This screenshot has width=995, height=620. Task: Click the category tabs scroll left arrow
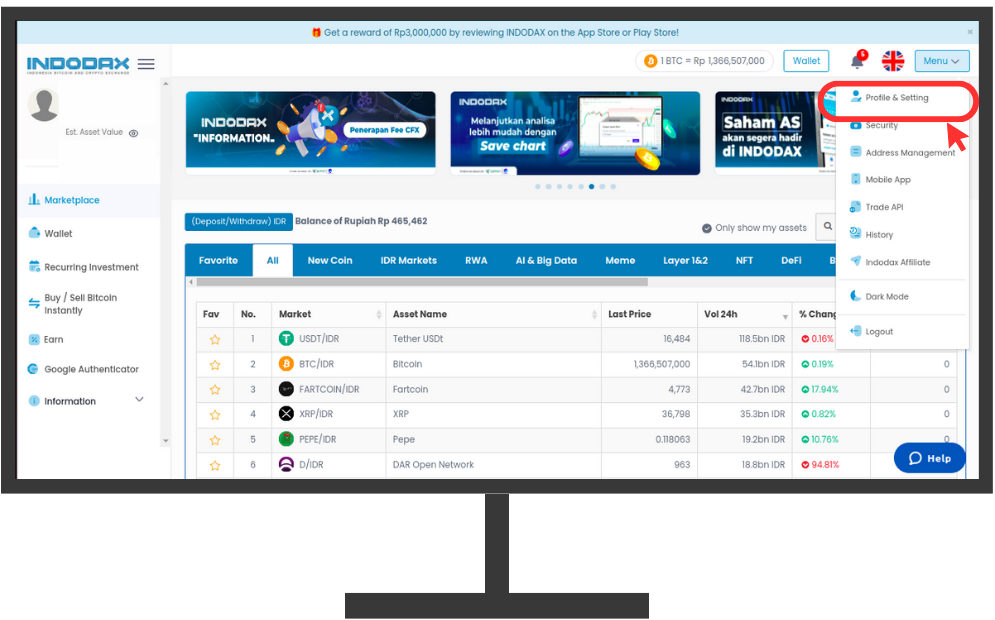coord(191,282)
